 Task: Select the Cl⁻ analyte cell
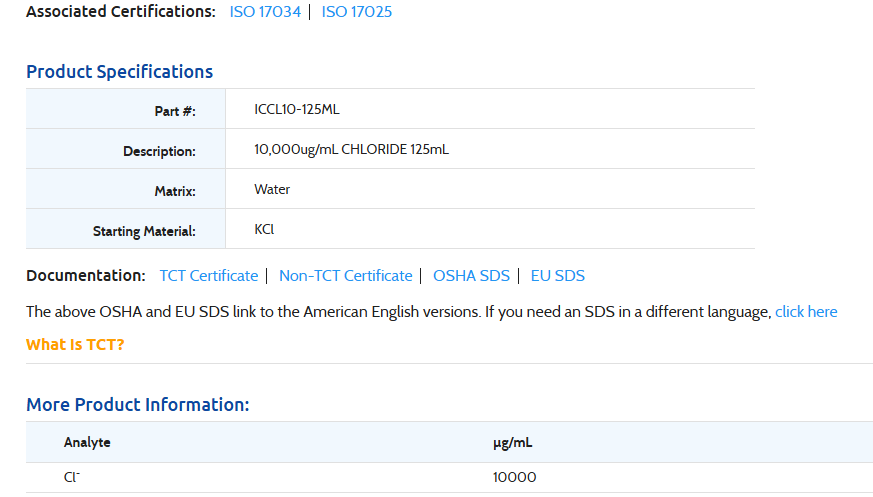72,477
